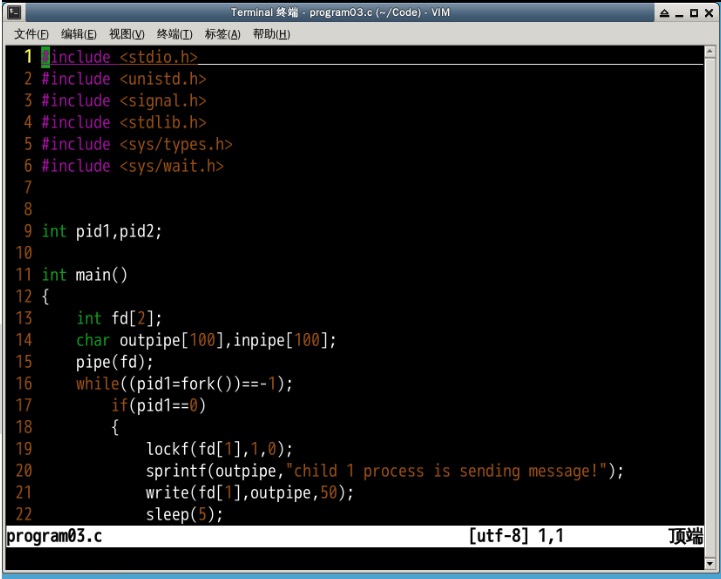Open the 视图(V) menu
This screenshot has height=579, width=721.
[127, 34]
